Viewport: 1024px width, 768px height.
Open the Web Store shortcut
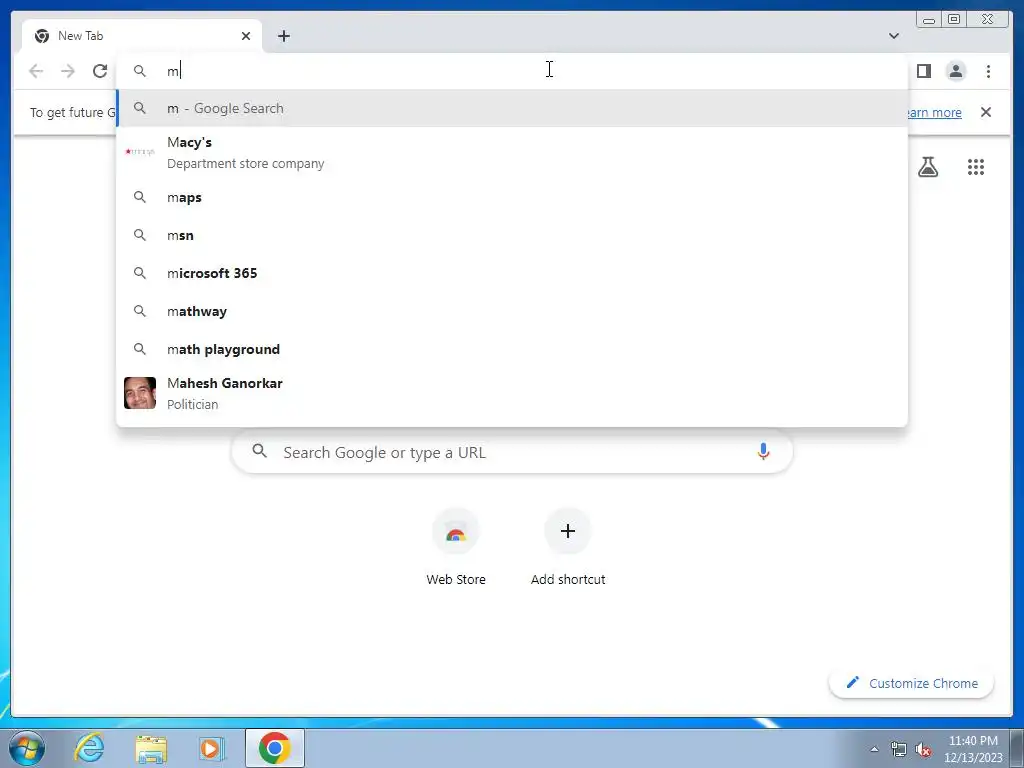pyautogui.click(x=456, y=549)
